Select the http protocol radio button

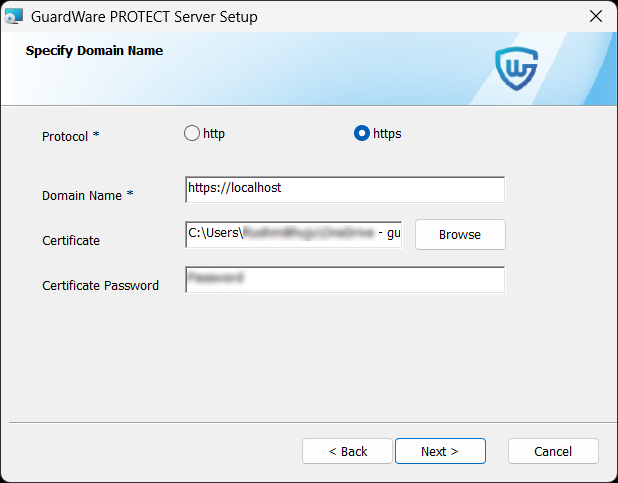(x=192, y=133)
